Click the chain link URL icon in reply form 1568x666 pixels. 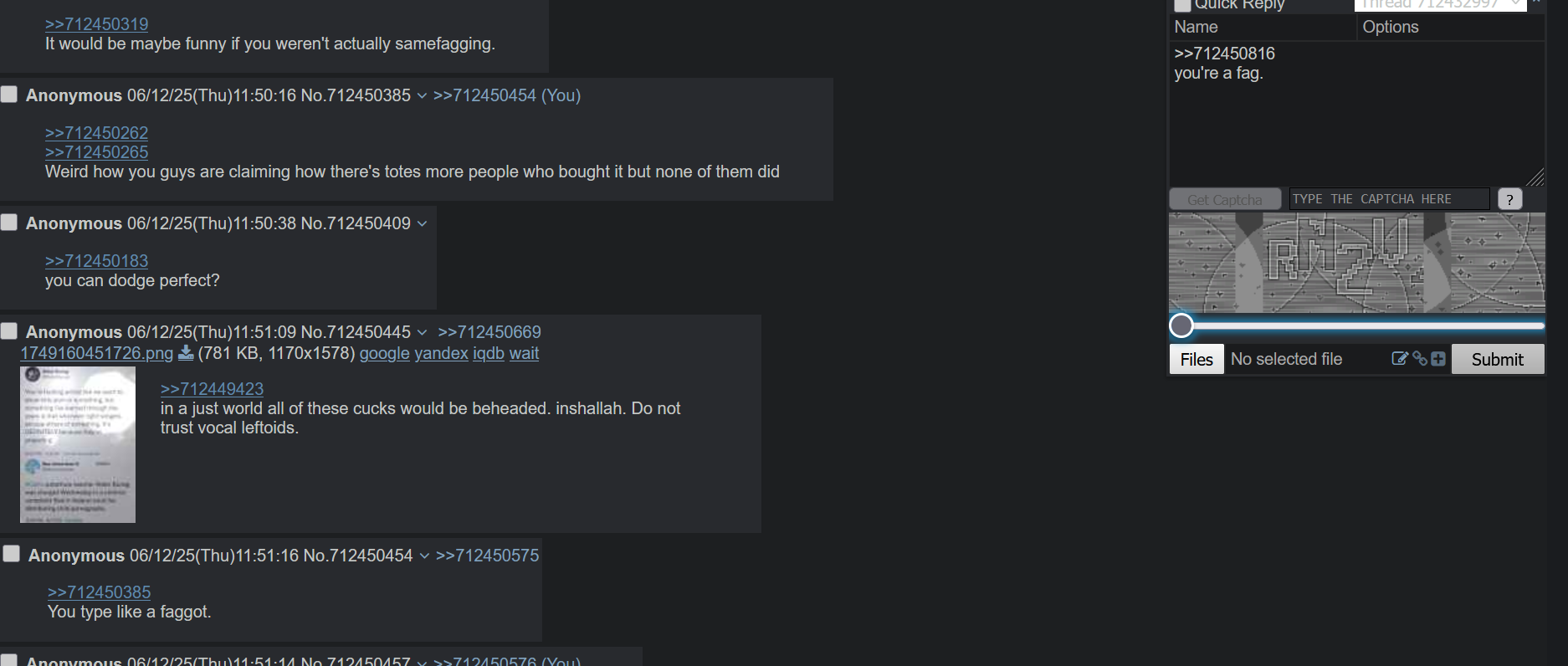click(x=1420, y=359)
